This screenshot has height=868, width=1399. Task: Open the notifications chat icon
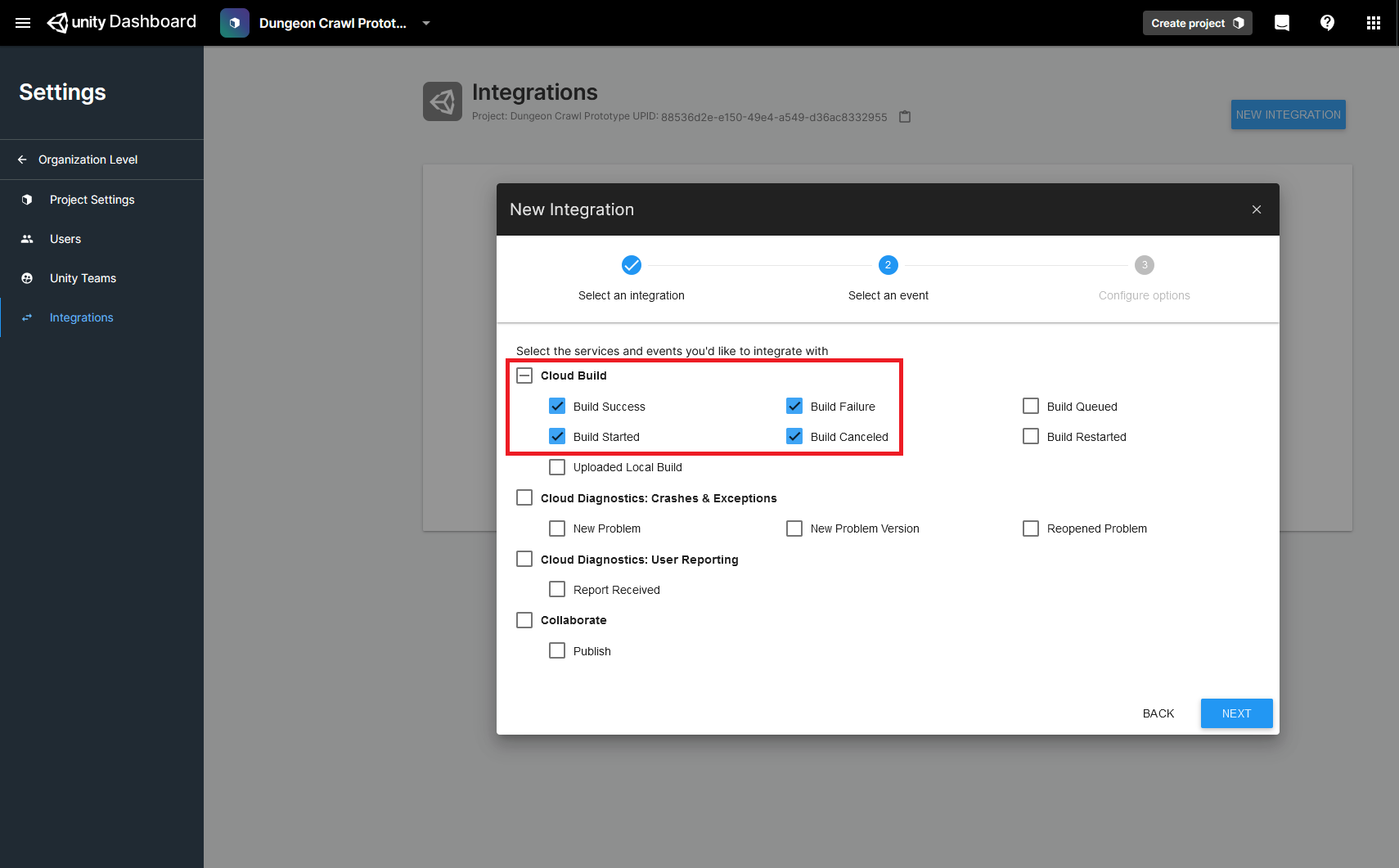pos(1282,23)
